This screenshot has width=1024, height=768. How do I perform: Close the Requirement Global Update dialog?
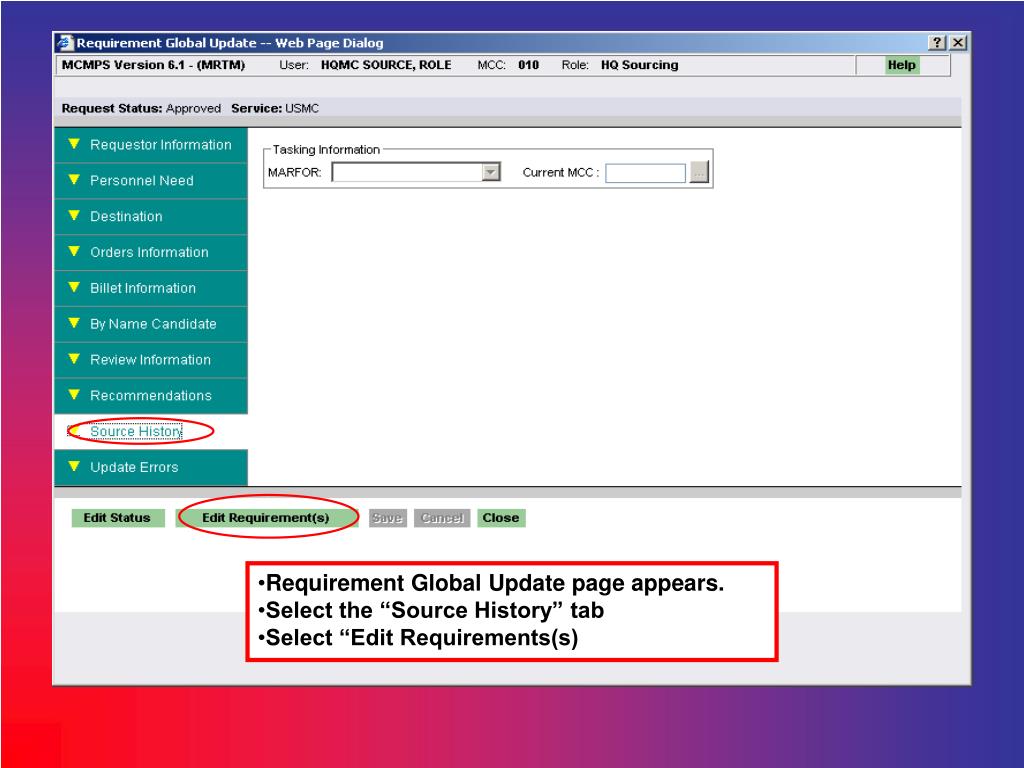(x=957, y=43)
